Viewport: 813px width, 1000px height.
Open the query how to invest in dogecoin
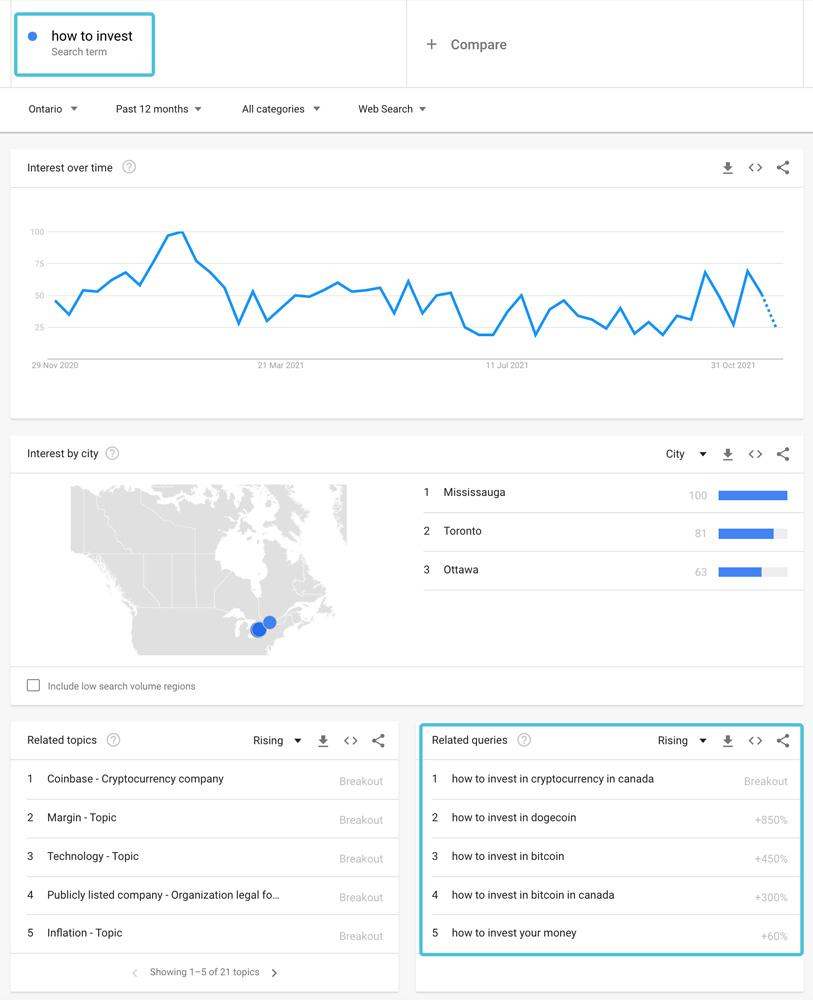[514, 817]
